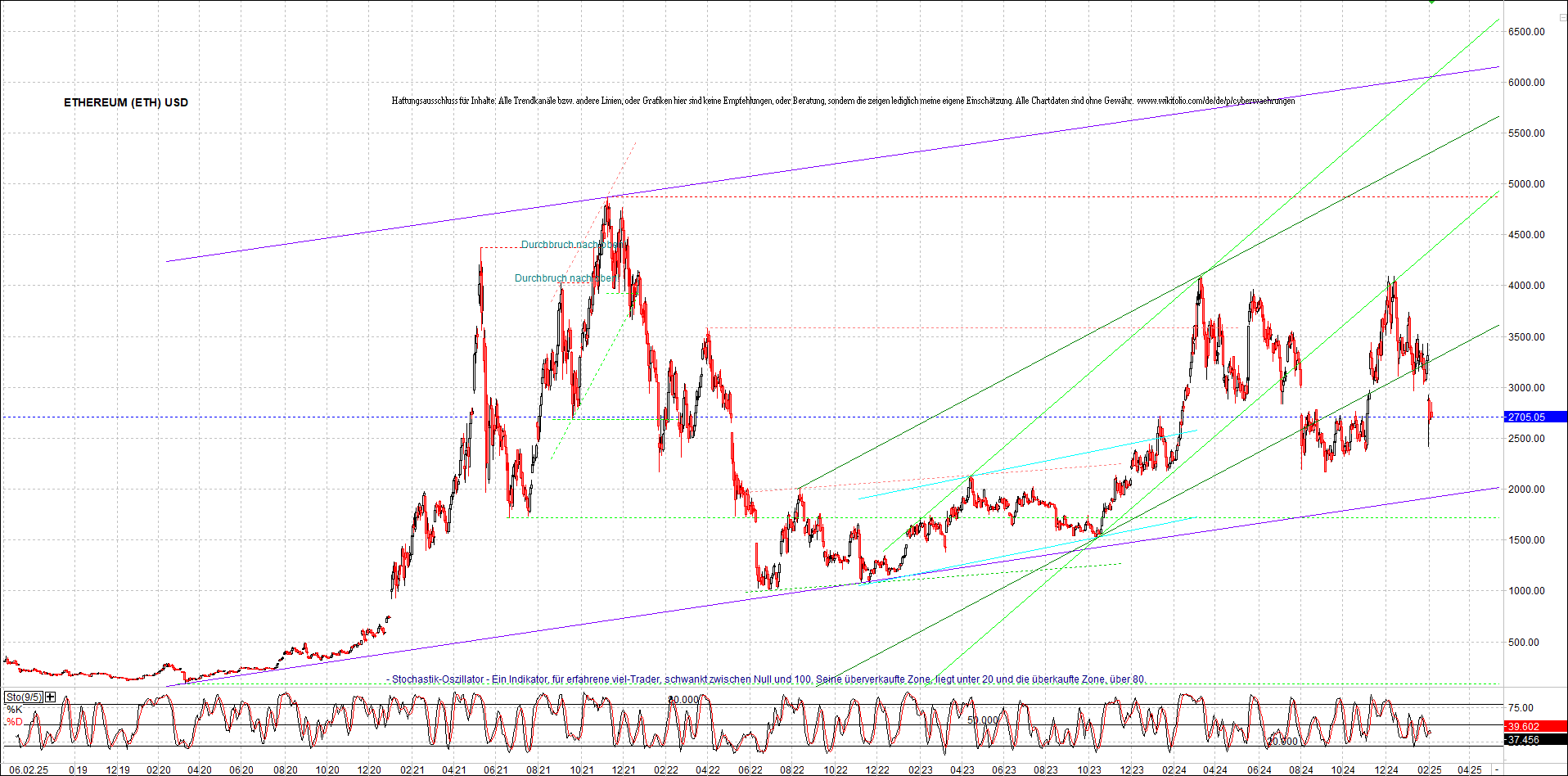The image size is (1568, 776).
Task: Select the blue 2705.05 price marker
Action: 1527,417
